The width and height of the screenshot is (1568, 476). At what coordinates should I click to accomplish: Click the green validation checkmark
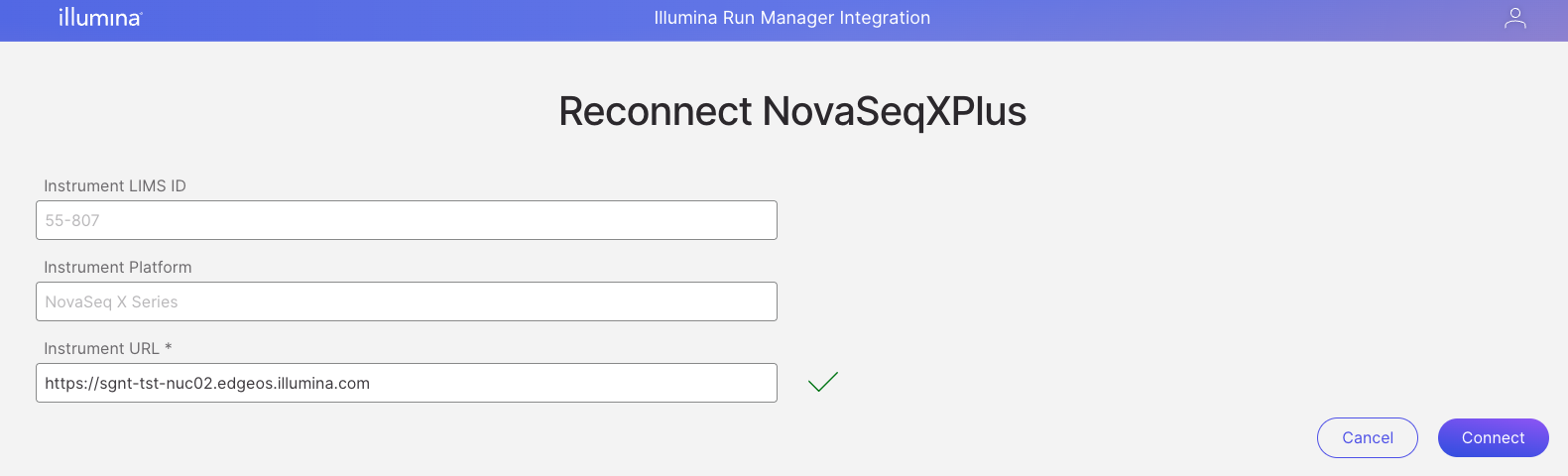[x=823, y=382]
